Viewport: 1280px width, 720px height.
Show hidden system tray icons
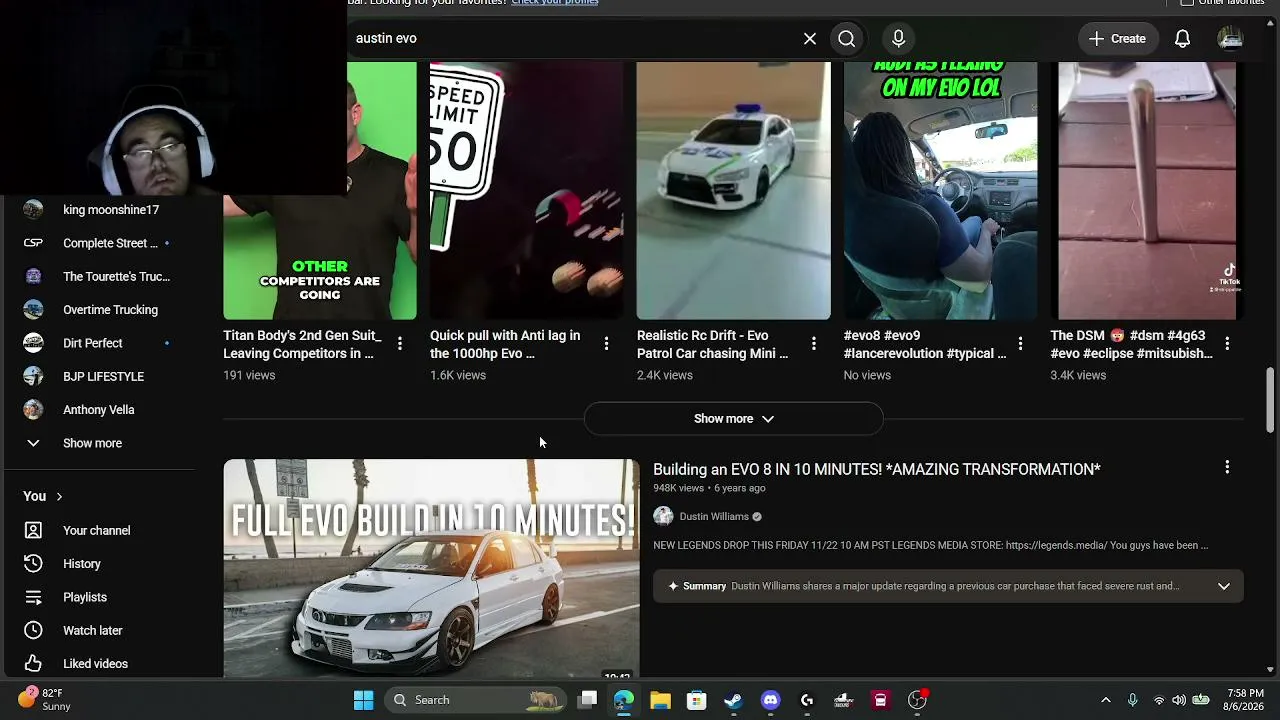(1105, 700)
